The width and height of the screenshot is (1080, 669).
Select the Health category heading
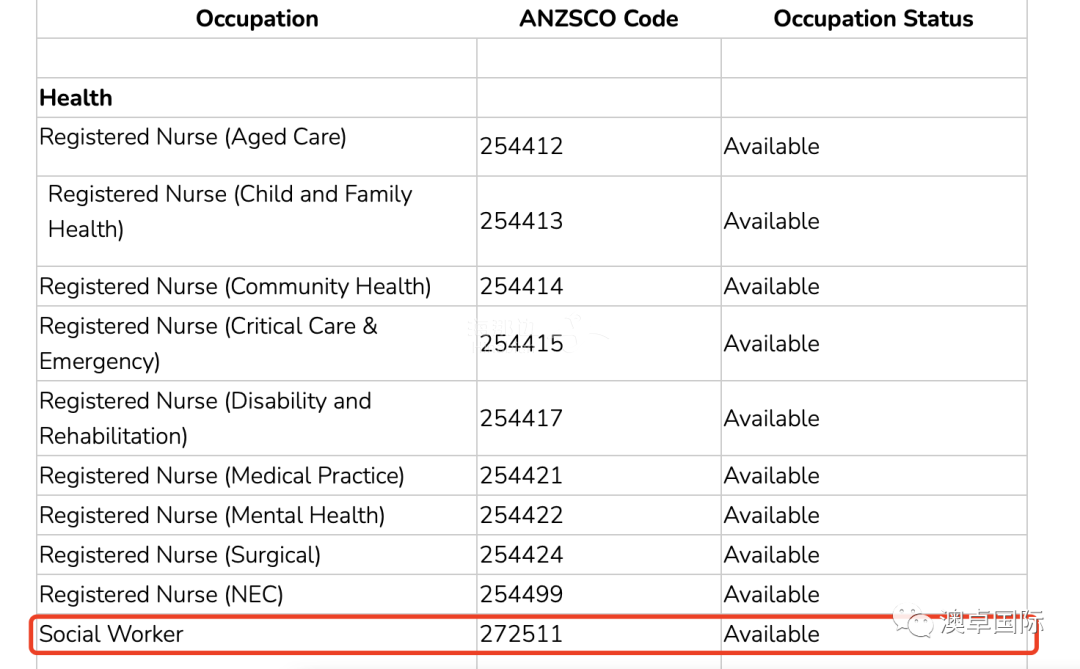[x=76, y=98]
